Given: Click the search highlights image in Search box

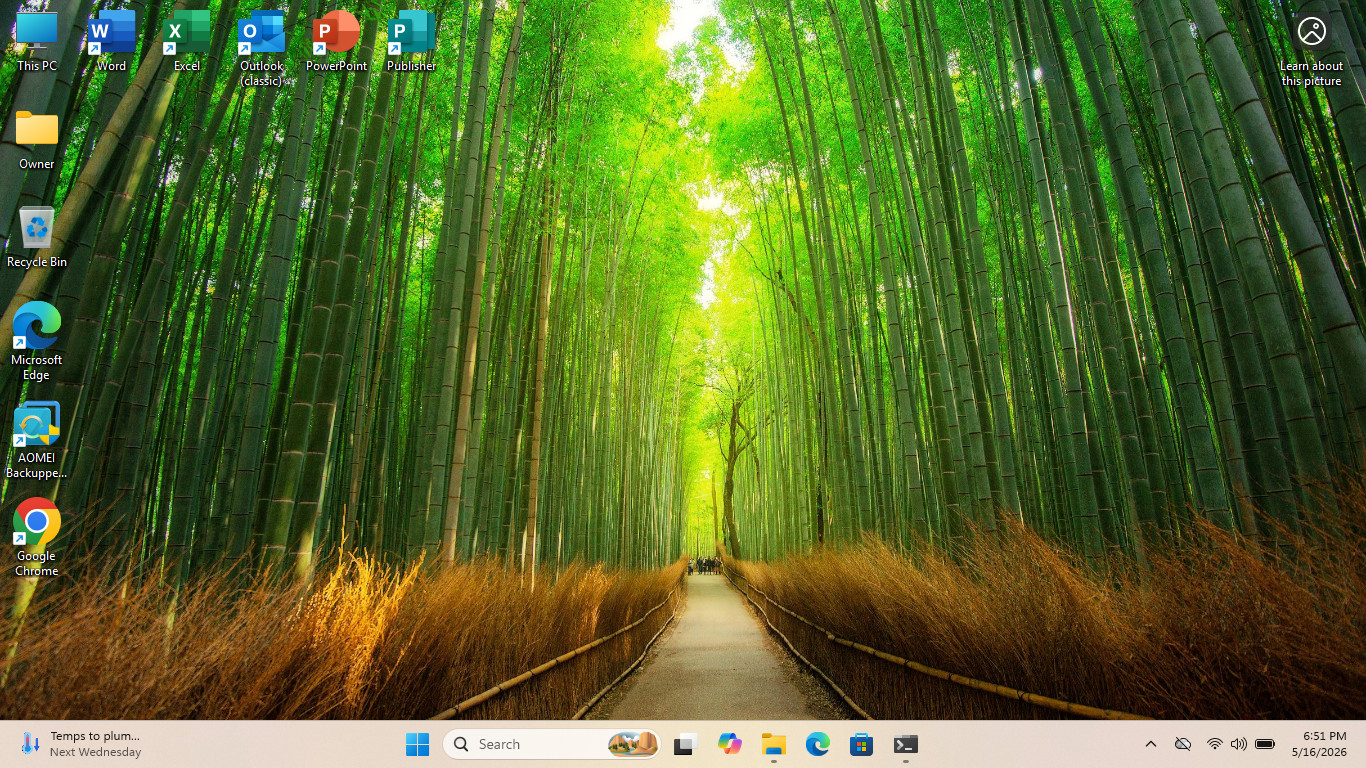Looking at the screenshot, I should (x=633, y=744).
